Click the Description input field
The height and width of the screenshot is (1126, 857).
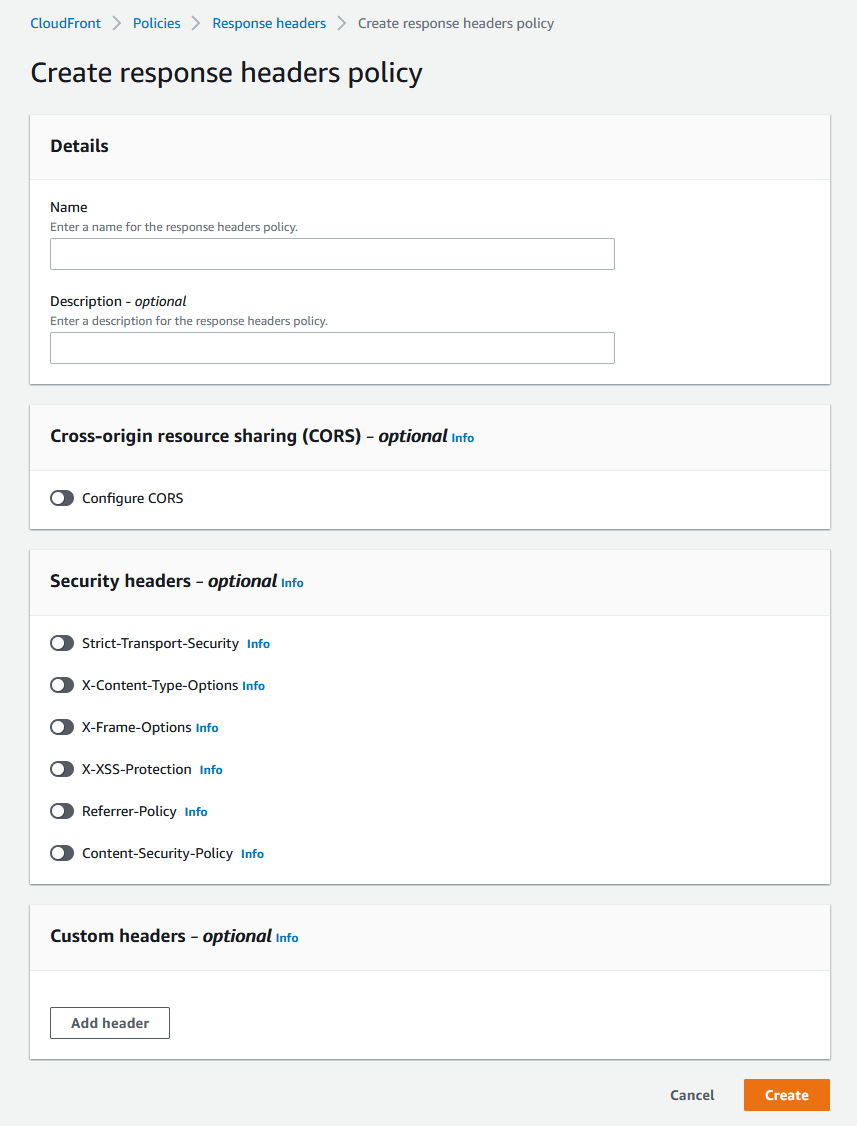[x=332, y=348]
